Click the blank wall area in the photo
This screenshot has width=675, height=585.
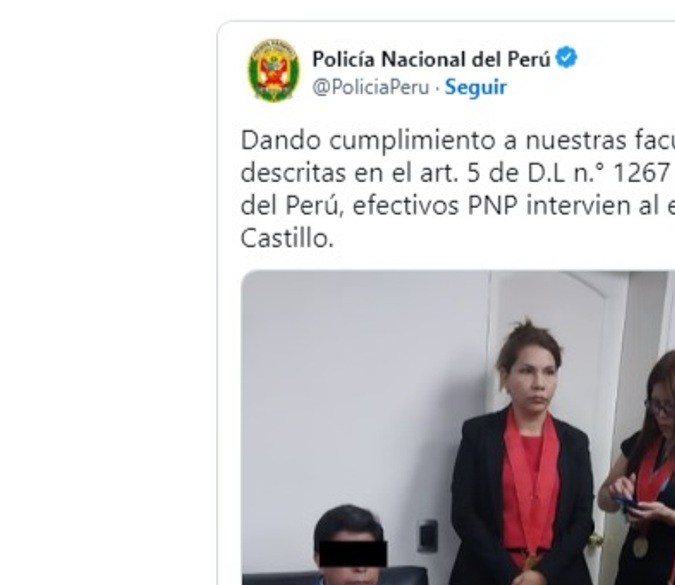point(366,387)
